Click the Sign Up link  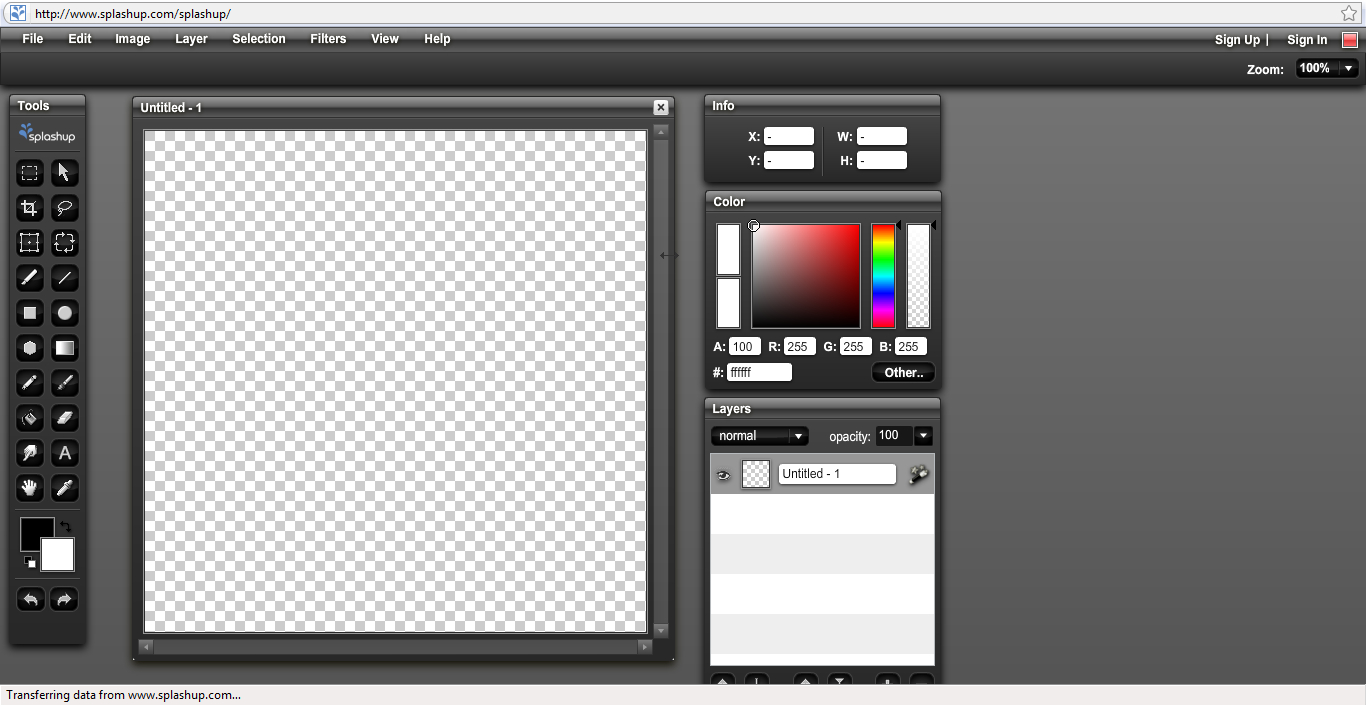coord(1237,40)
